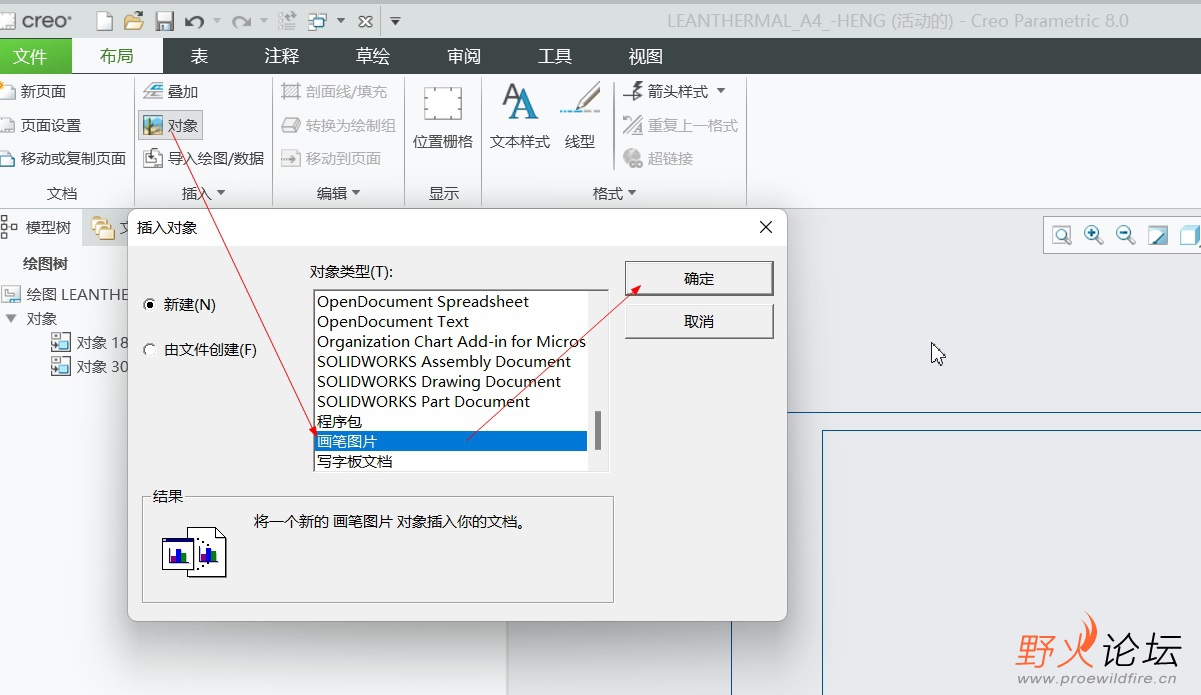Click the object type list scrollbar thumb

(x=598, y=431)
